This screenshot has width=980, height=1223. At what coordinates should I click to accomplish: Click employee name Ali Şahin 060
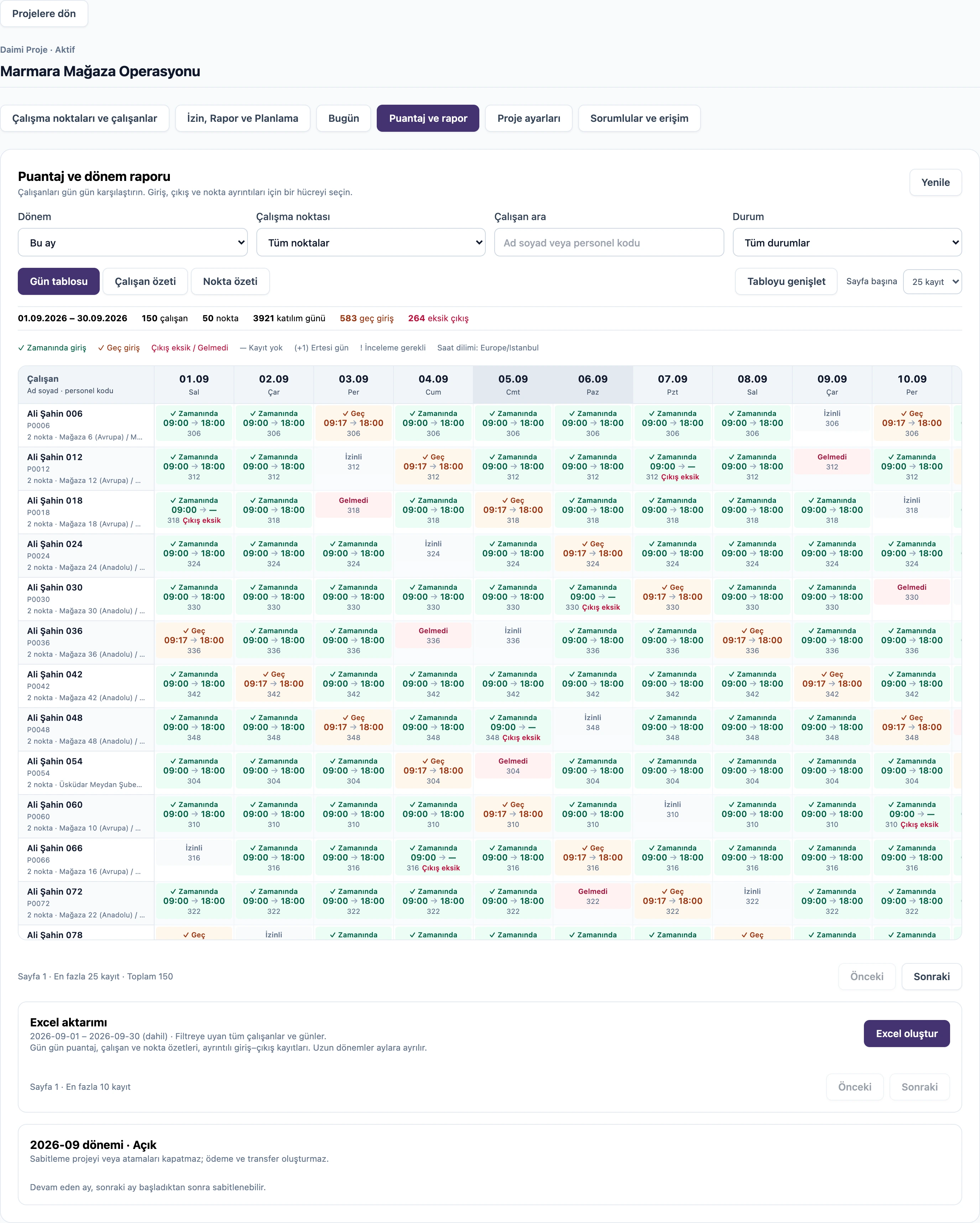(55, 805)
